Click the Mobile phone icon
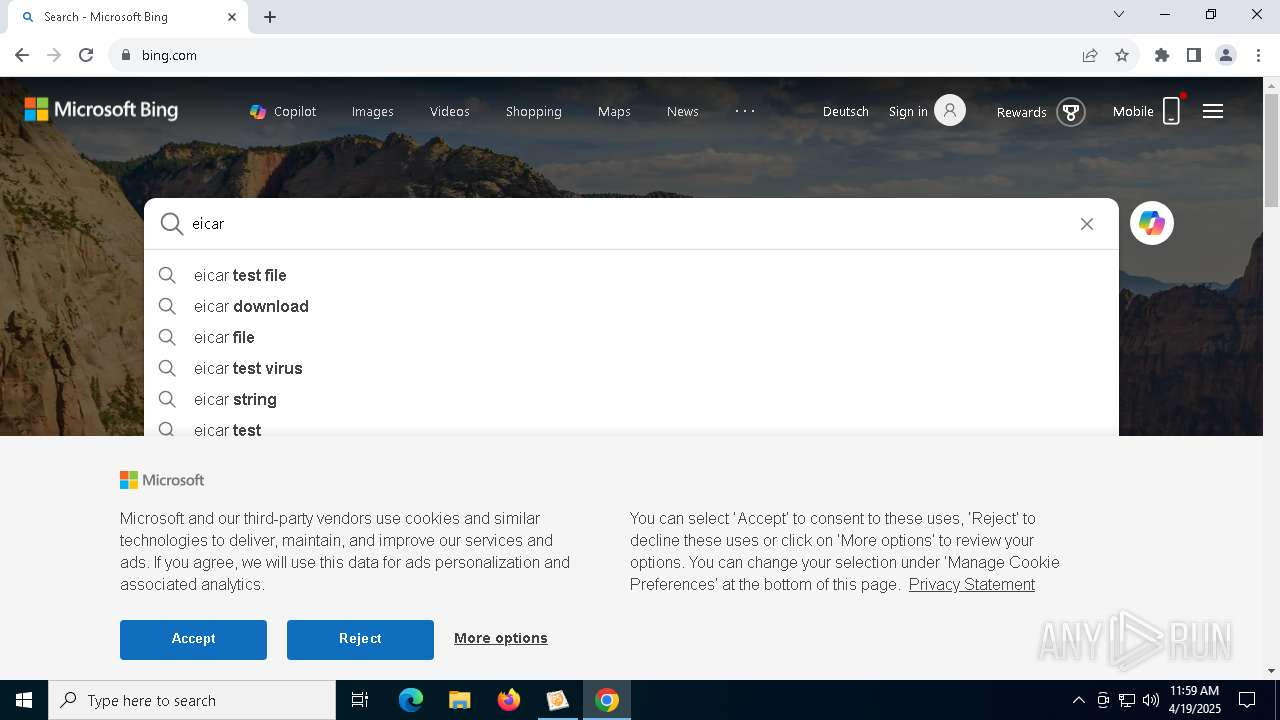This screenshot has height=720, width=1280. (1171, 111)
